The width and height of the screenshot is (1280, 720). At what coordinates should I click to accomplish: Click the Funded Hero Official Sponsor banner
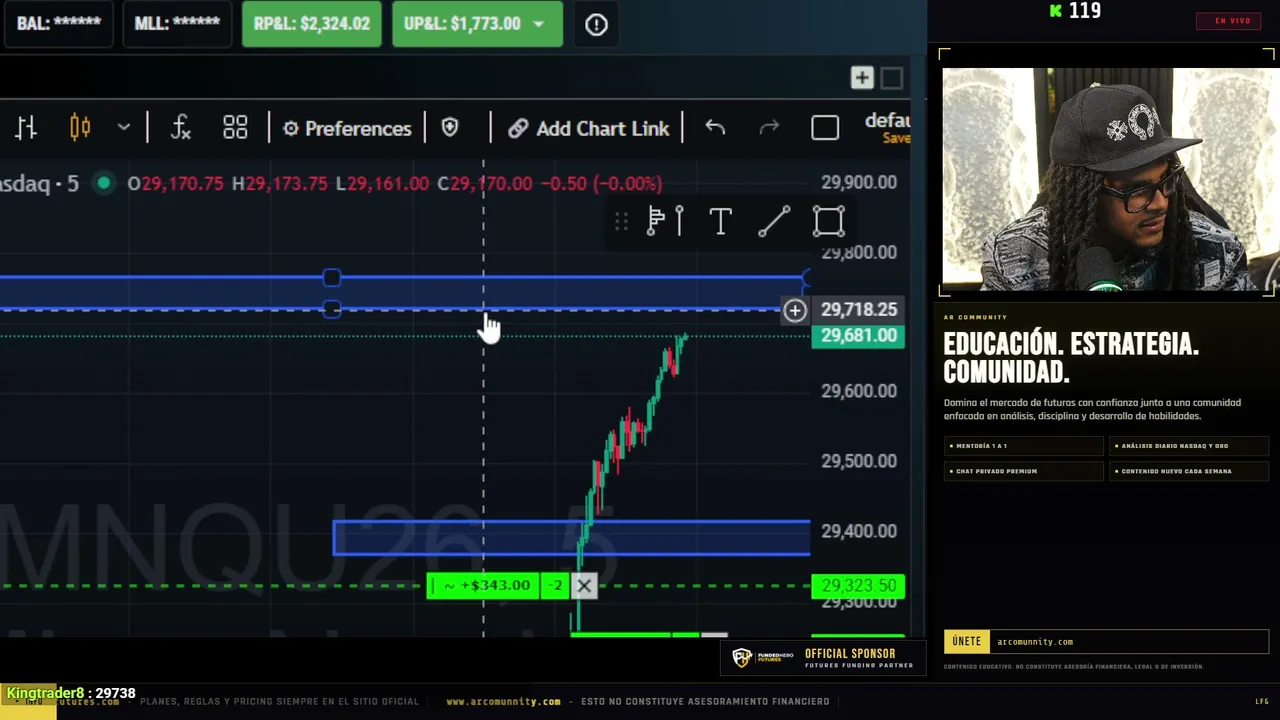coord(823,658)
